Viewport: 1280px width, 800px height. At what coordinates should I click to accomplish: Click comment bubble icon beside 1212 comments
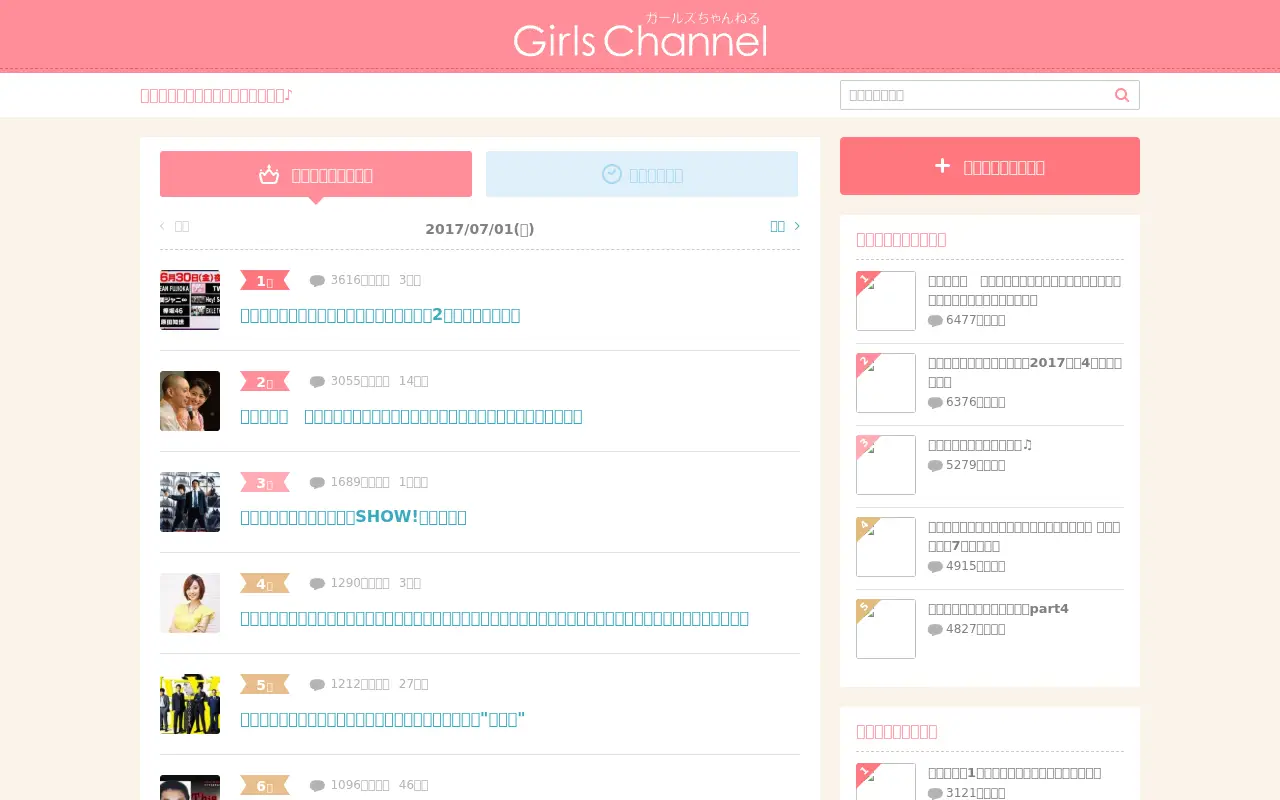(x=317, y=684)
